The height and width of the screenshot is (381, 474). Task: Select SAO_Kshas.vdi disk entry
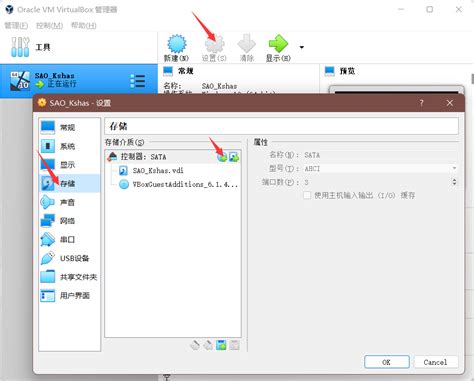point(173,171)
